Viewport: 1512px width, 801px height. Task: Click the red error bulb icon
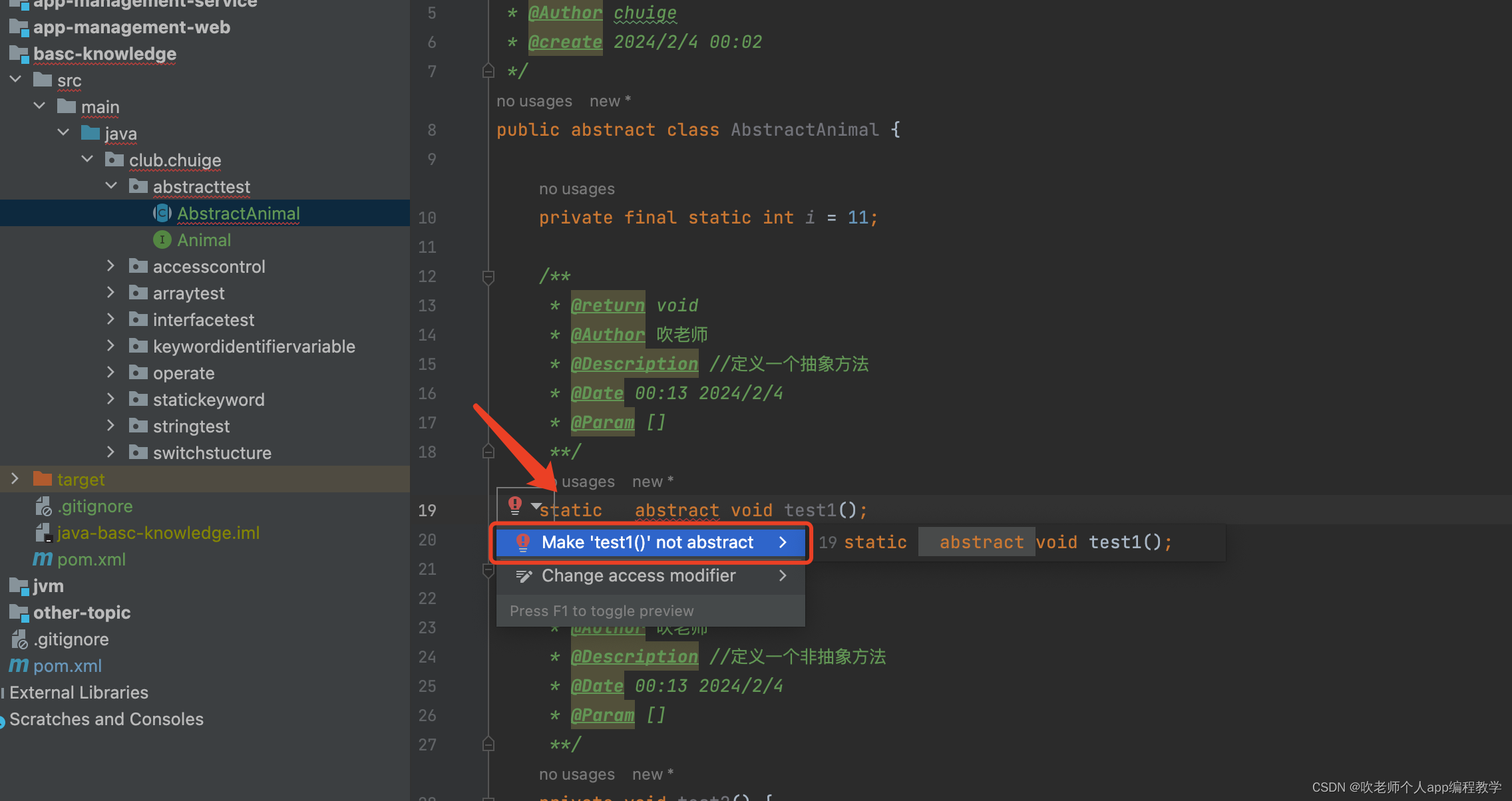coord(514,505)
